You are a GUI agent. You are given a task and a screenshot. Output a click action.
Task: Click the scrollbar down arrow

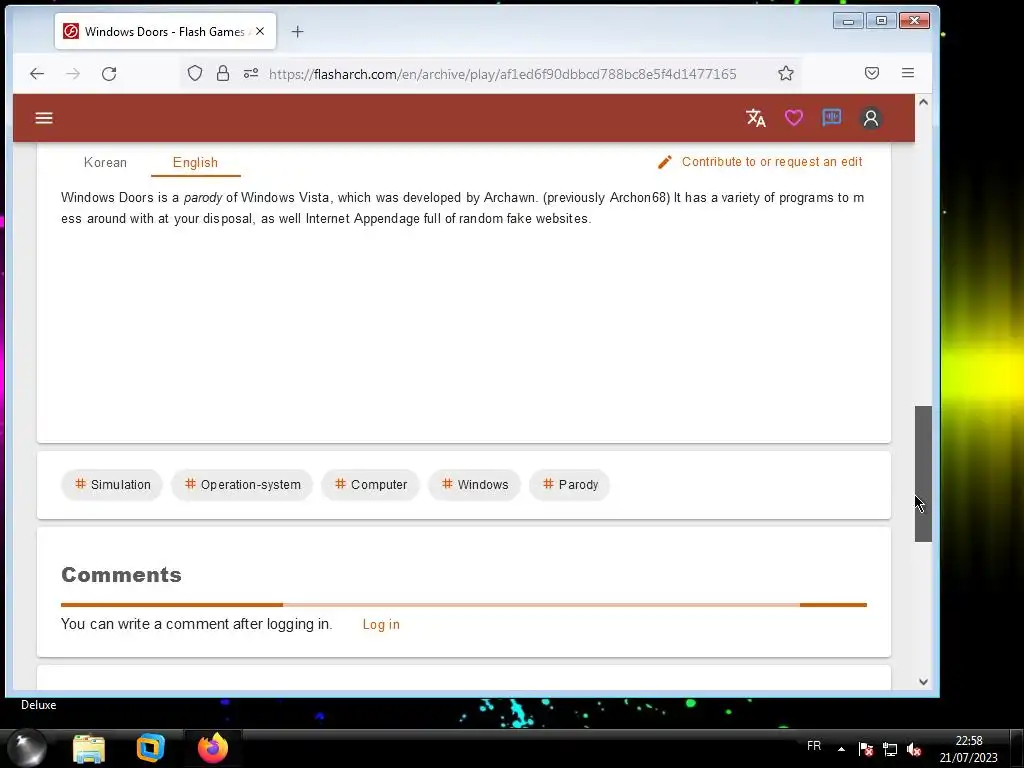pyautogui.click(x=923, y=682)
